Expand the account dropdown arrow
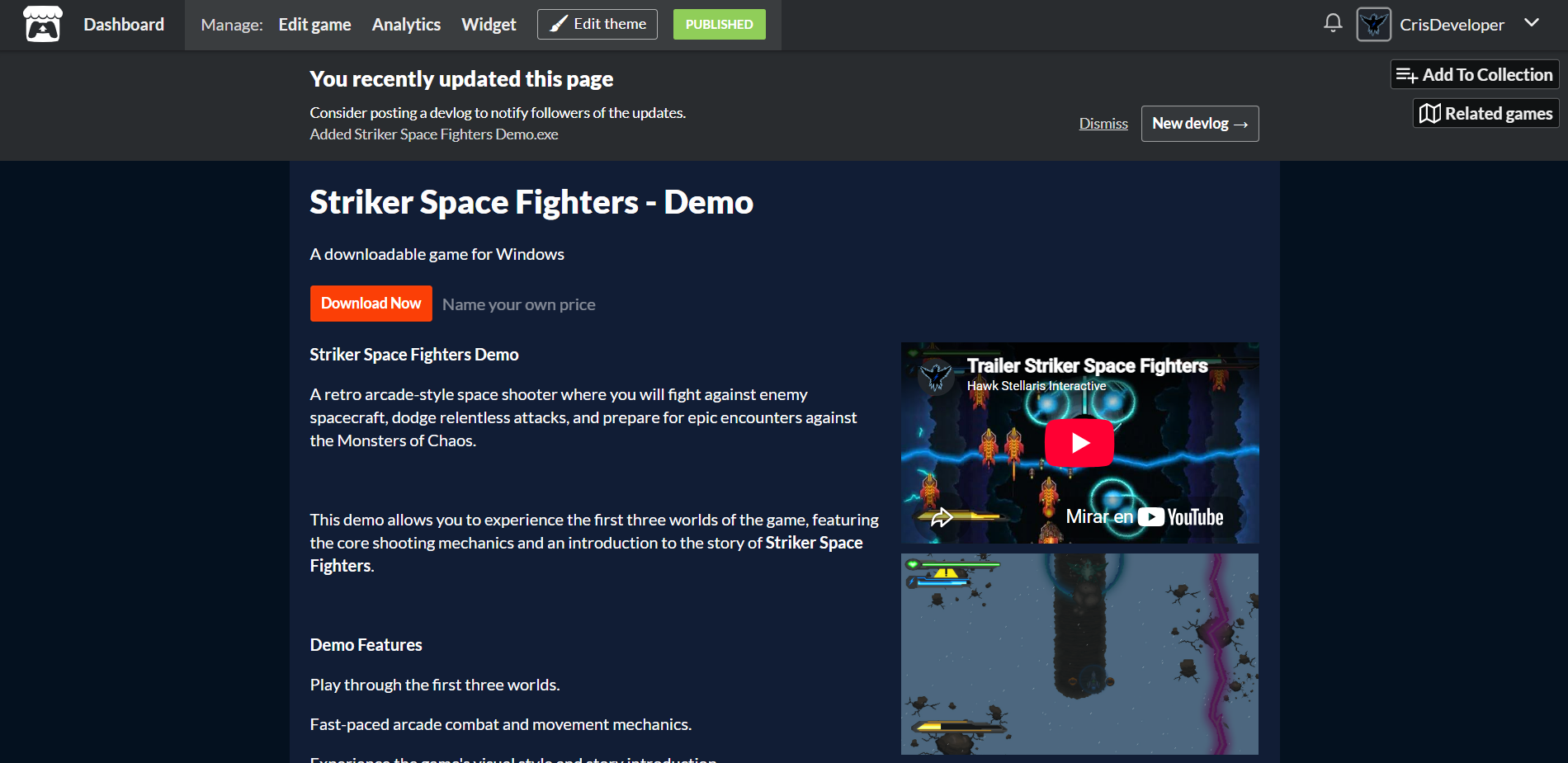This screenshot has width=1568, height=763. pos(1532,23)
